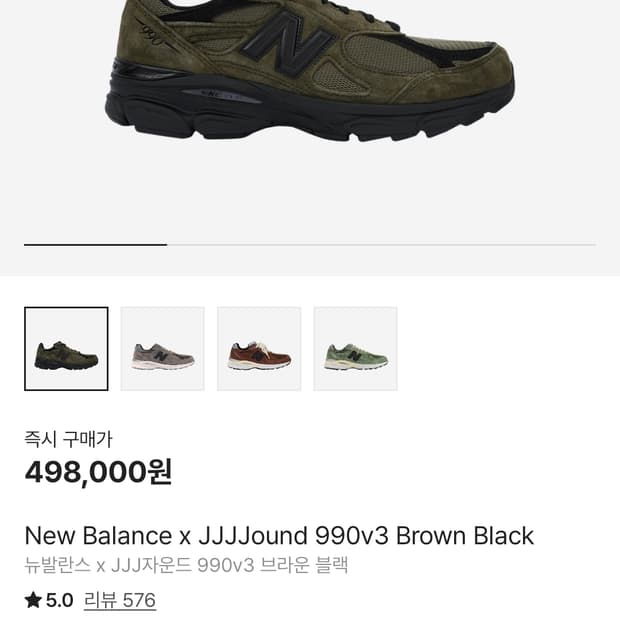Click the 990 embroidery on shoe heel
The height and width of the screenshot is (620, 620).
(x=152, y=35)
